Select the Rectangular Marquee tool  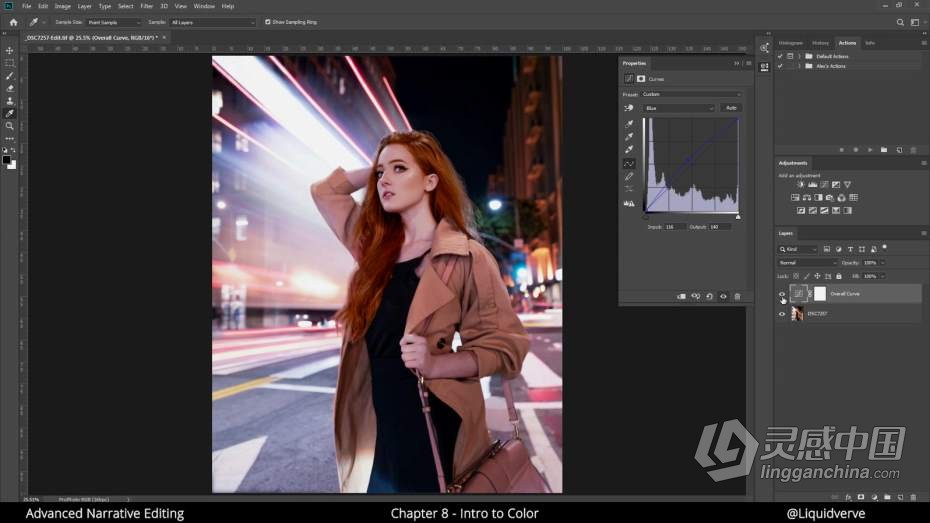point(9,63)
